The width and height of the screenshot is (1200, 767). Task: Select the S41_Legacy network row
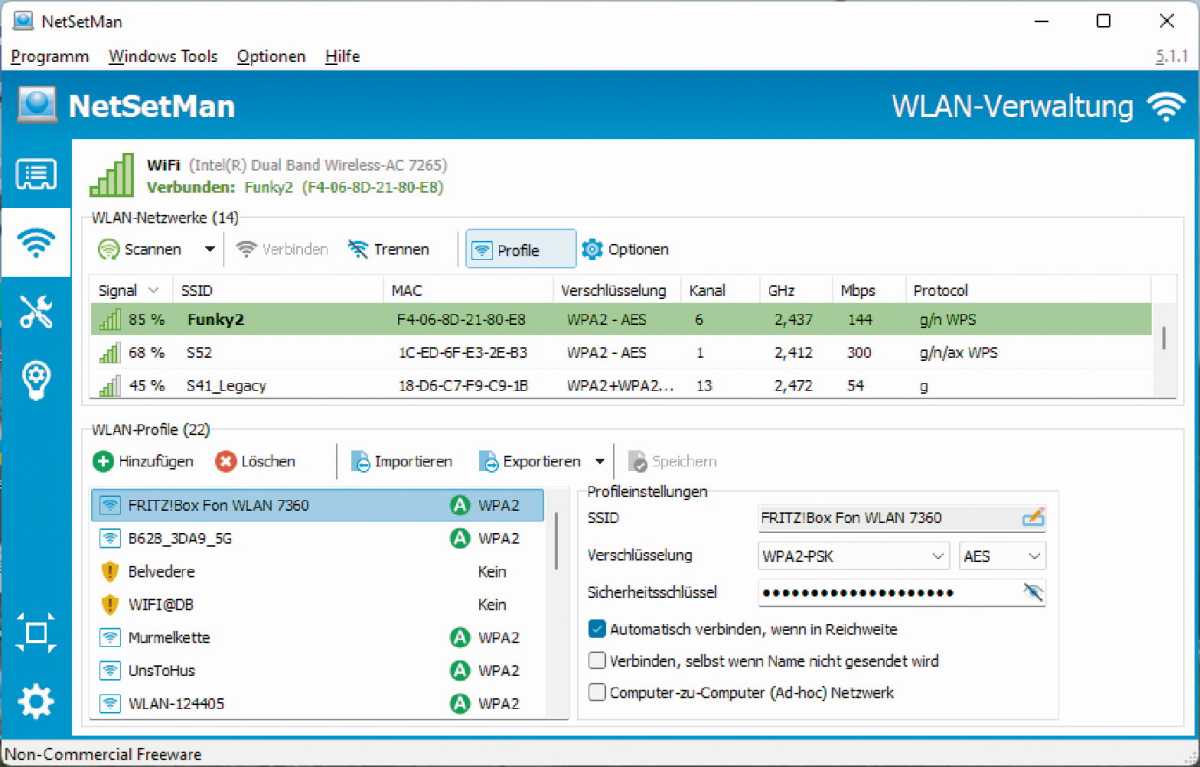621,385
